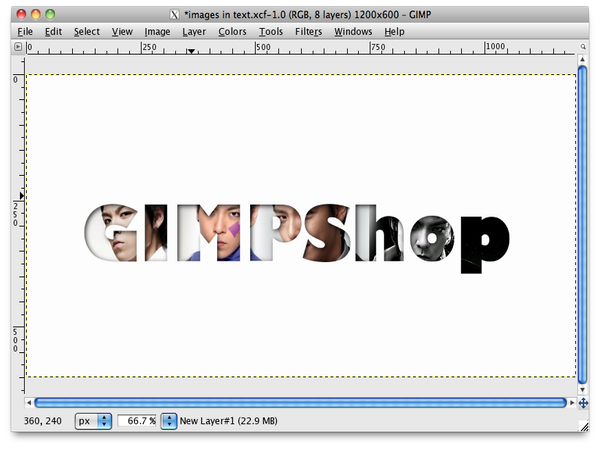Screen dimensions: 600x450
Task: Open the Filters menu
Action: [308, 31]
